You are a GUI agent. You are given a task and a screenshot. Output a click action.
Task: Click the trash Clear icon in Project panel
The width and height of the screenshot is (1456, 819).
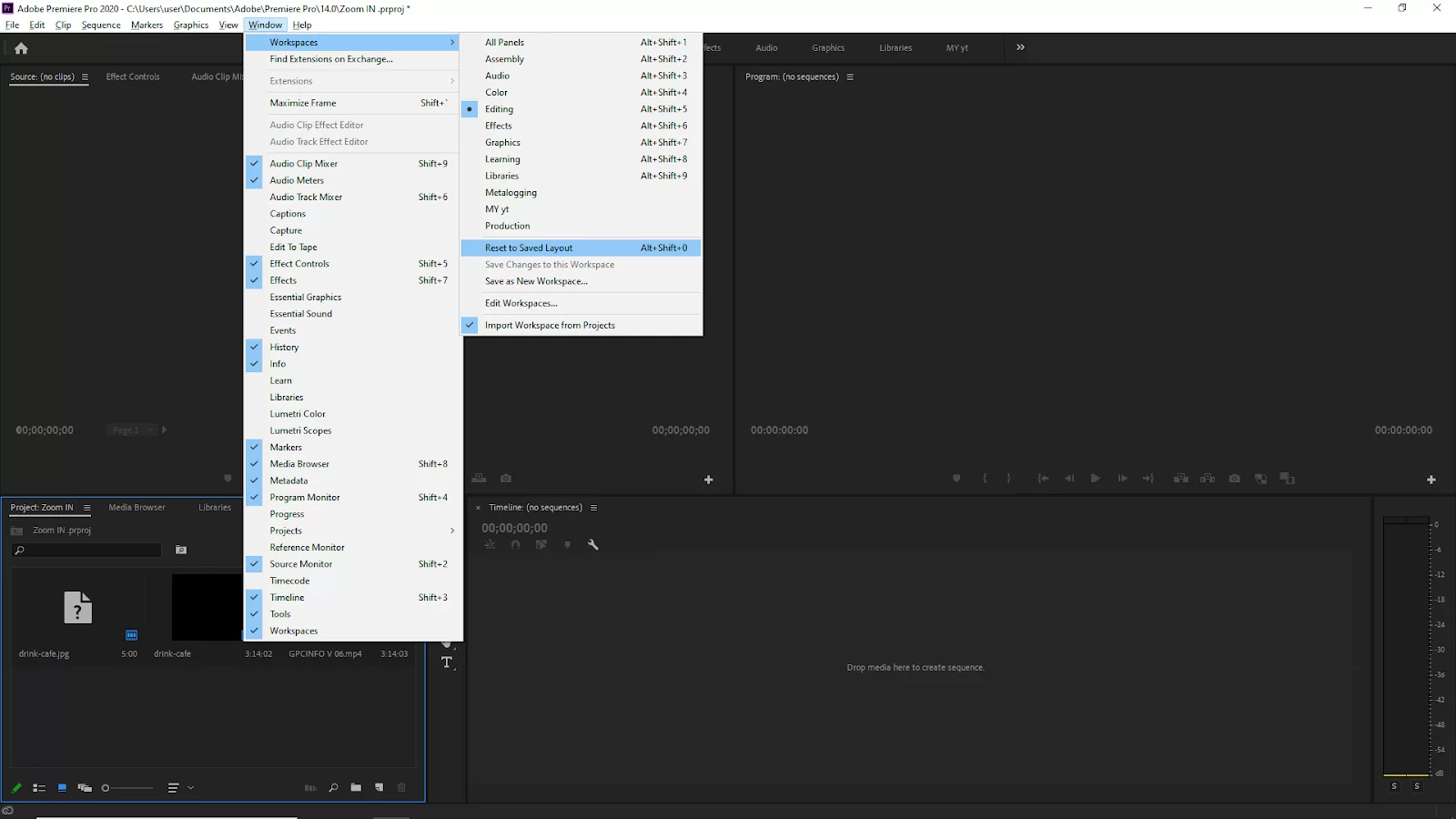(401, 788)
